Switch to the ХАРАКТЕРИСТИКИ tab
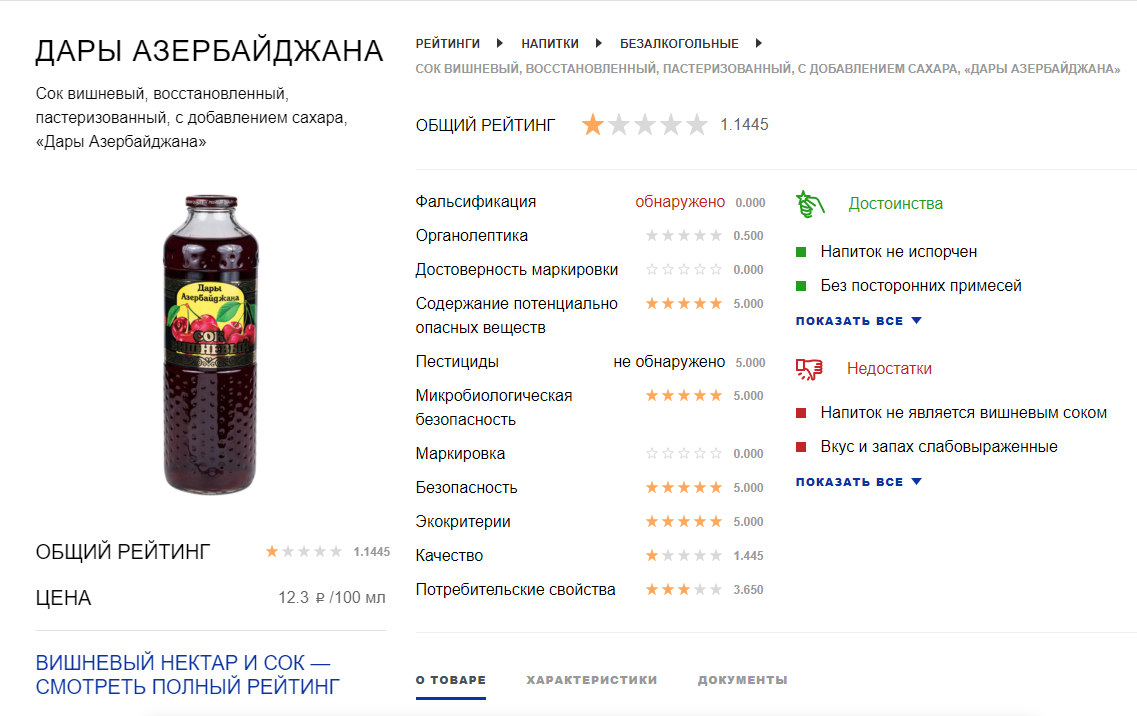The image size is (1137, 716). point(592,680)
